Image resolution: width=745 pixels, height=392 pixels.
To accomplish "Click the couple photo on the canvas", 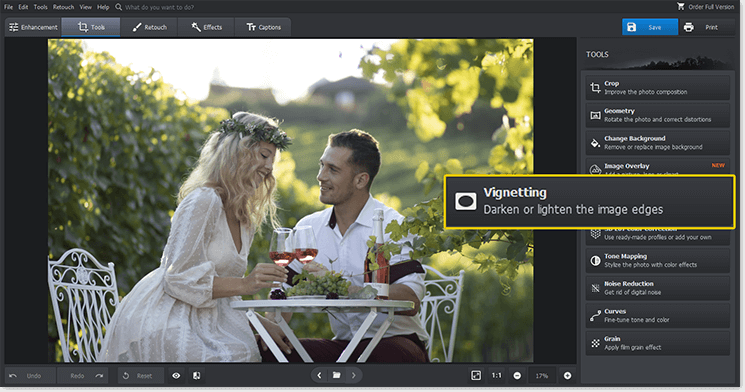I will pyautogui.click(x=290, y=201).
